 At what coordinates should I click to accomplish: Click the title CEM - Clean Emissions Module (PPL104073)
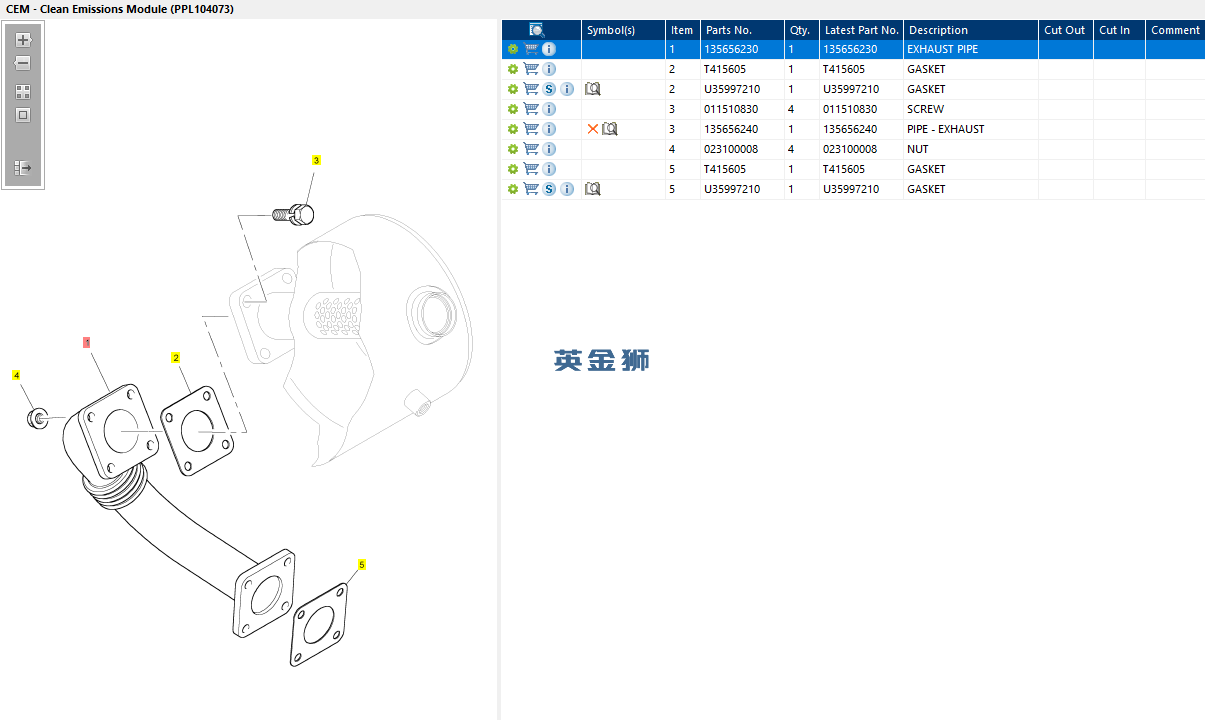tap(120, 8)
